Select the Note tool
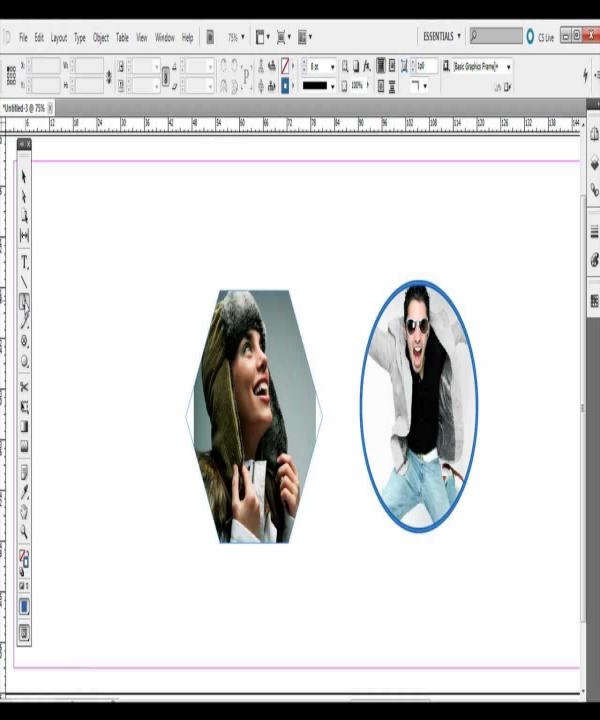The width and height of the screenshot is (600, 720). (x=24, y=472)
